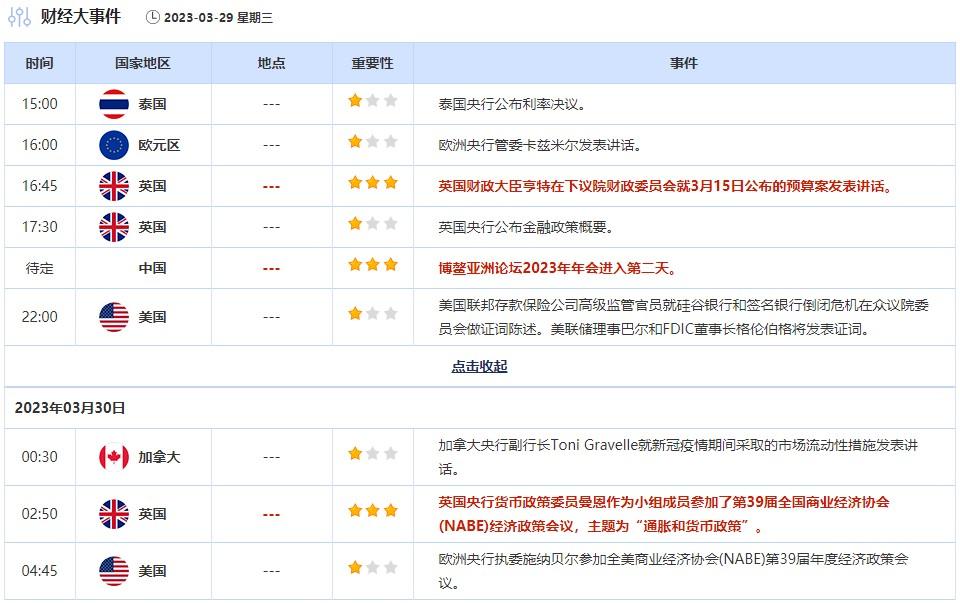Open the 博鳌亚洲论坛2023年年会 event link
The height and width of the screenshot is (603, 960).
559,268
